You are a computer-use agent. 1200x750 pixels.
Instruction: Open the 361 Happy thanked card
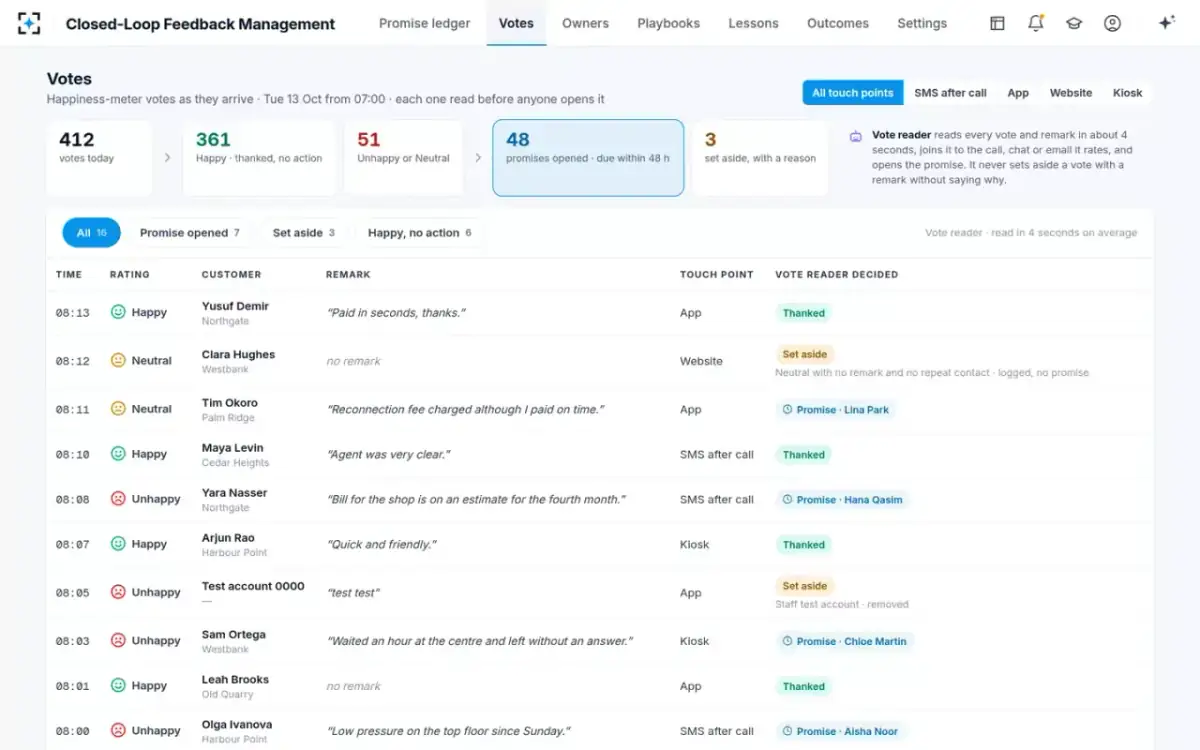259,158
